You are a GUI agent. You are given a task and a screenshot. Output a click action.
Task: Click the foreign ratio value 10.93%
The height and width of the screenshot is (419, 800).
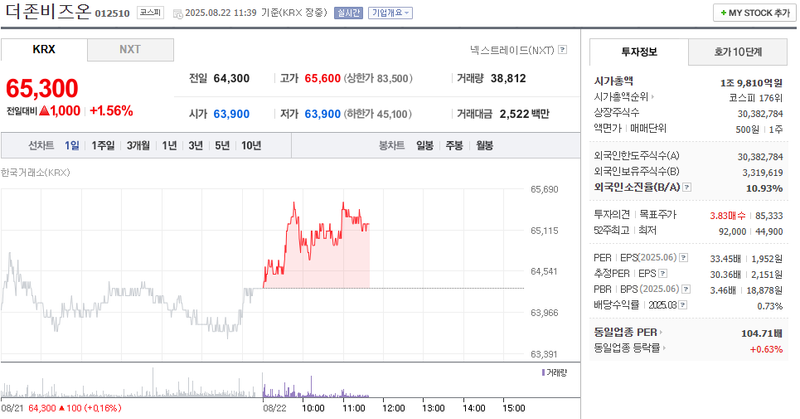[x=764, y=188]
